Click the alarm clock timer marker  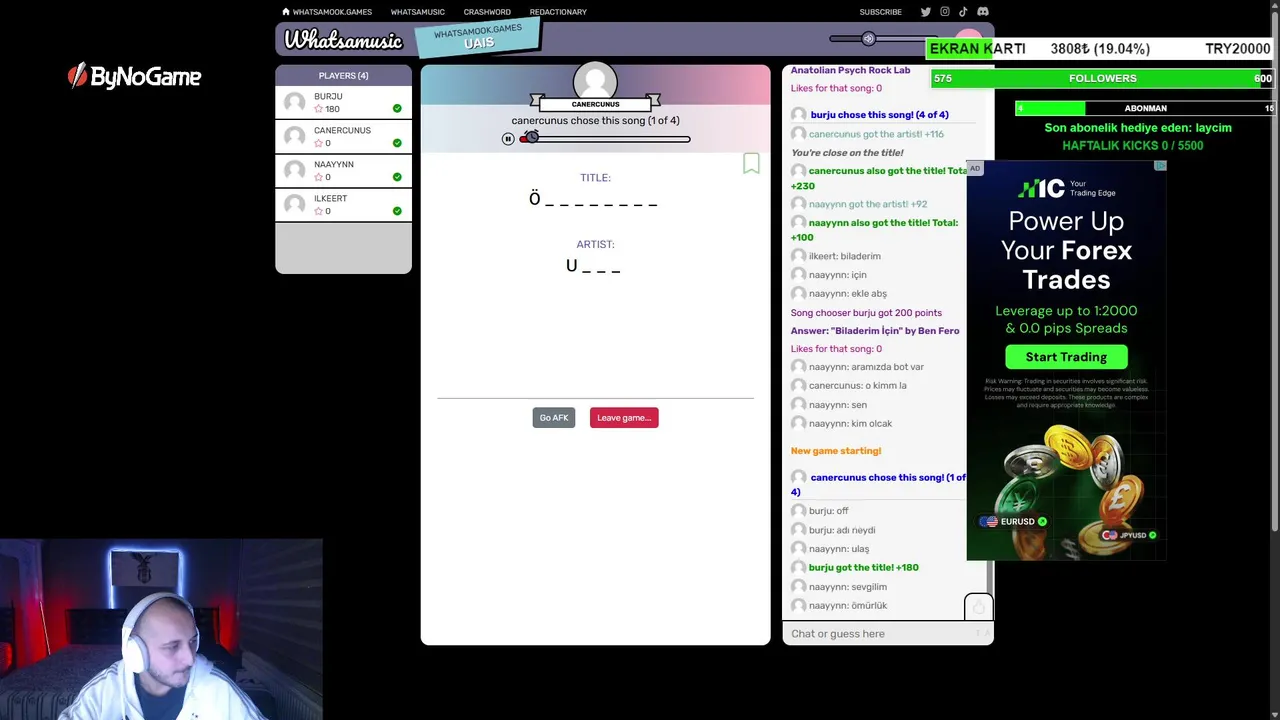point(531,137)
